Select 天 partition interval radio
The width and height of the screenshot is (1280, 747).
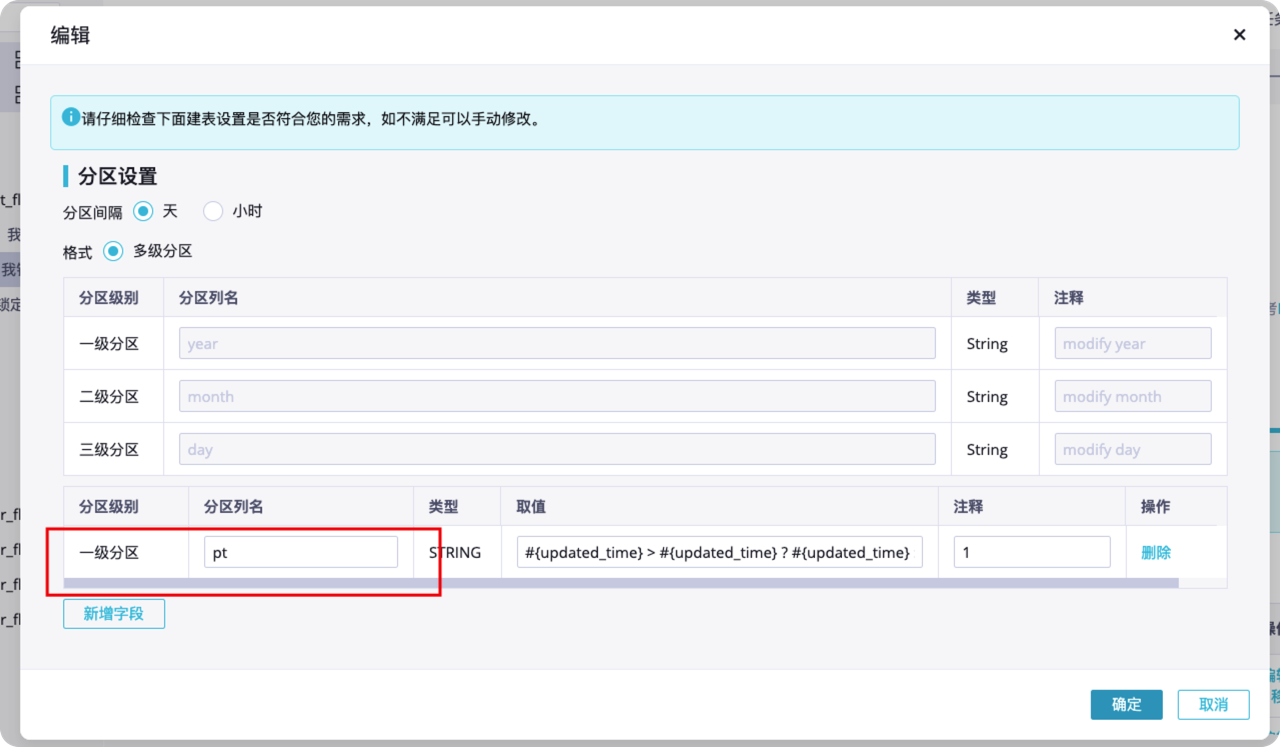(143, 211)
